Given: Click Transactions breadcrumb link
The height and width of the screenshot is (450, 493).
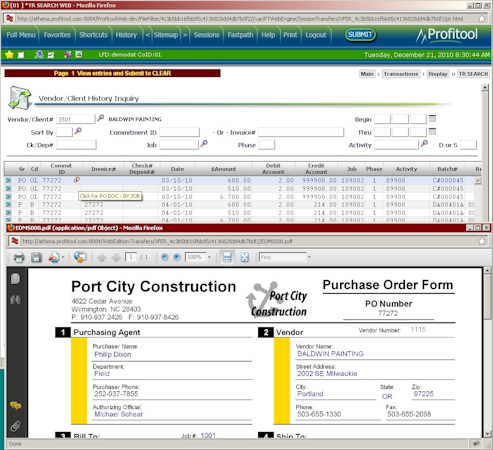Looking at the screenshot, I should click(401, 74).
